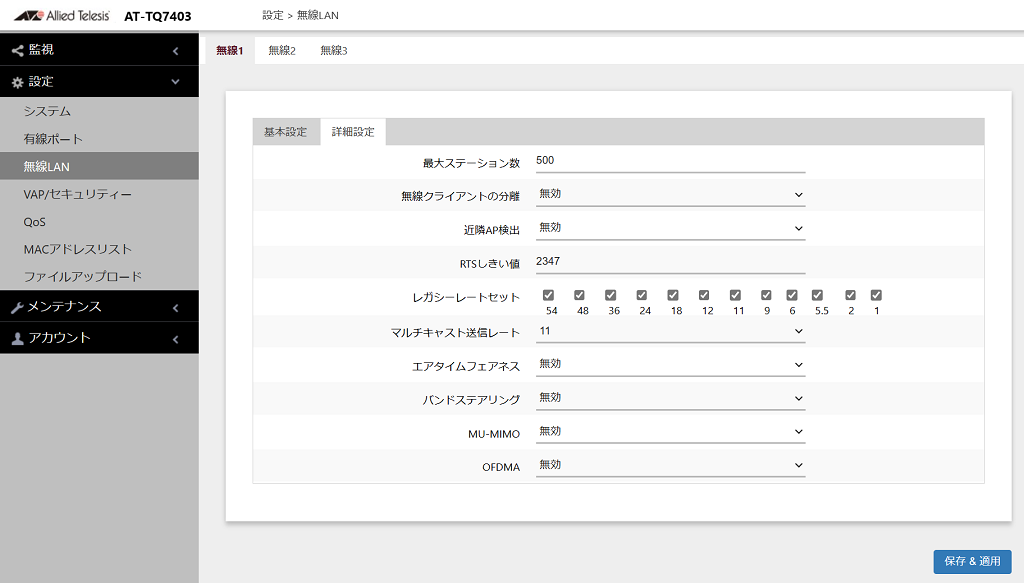Click the レガシーレートセット label
Image resolution: width=1024 pixels, height=583 pixels.
click(466, 298)
